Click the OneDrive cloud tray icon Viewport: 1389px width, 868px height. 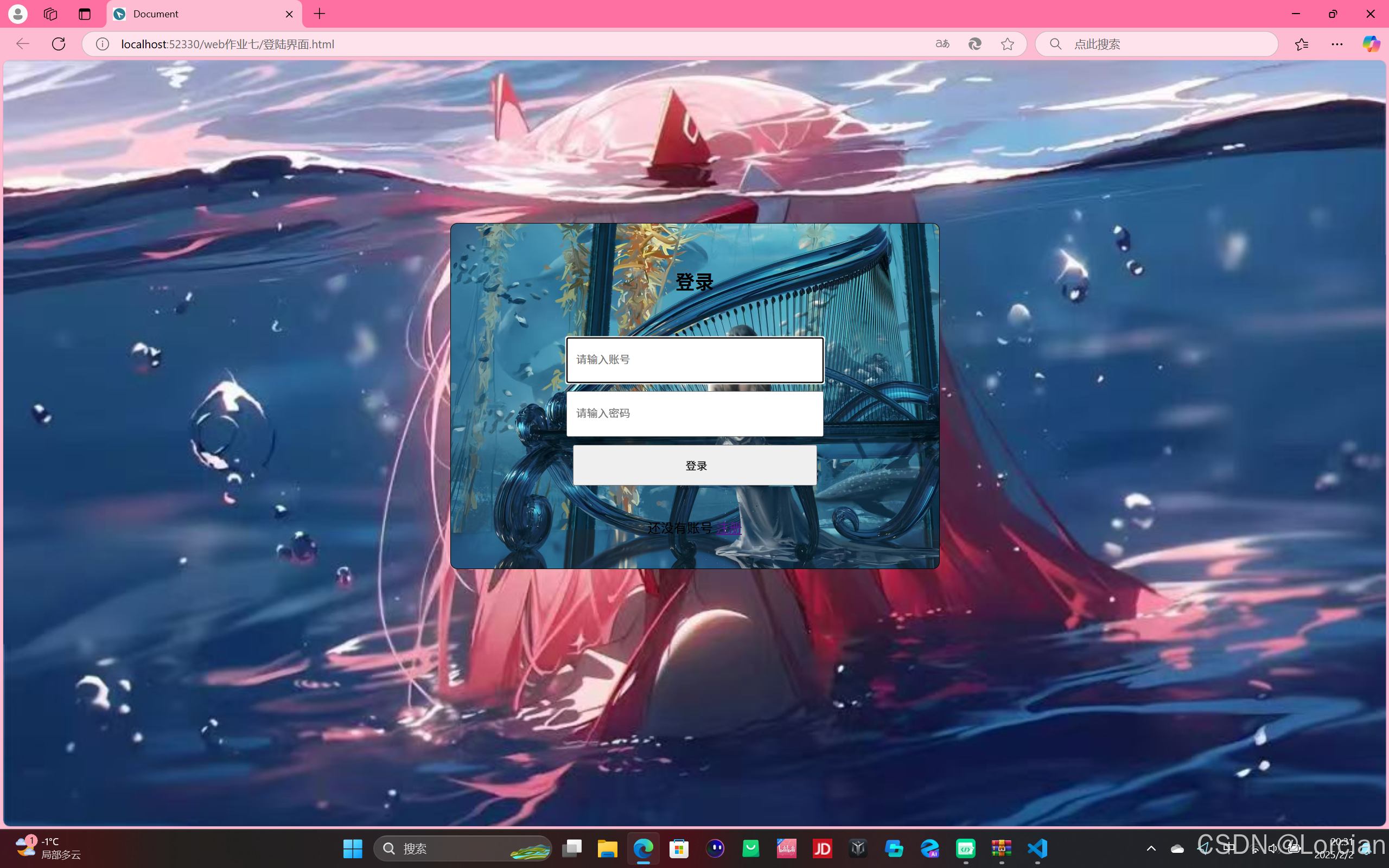point(1177,848)
